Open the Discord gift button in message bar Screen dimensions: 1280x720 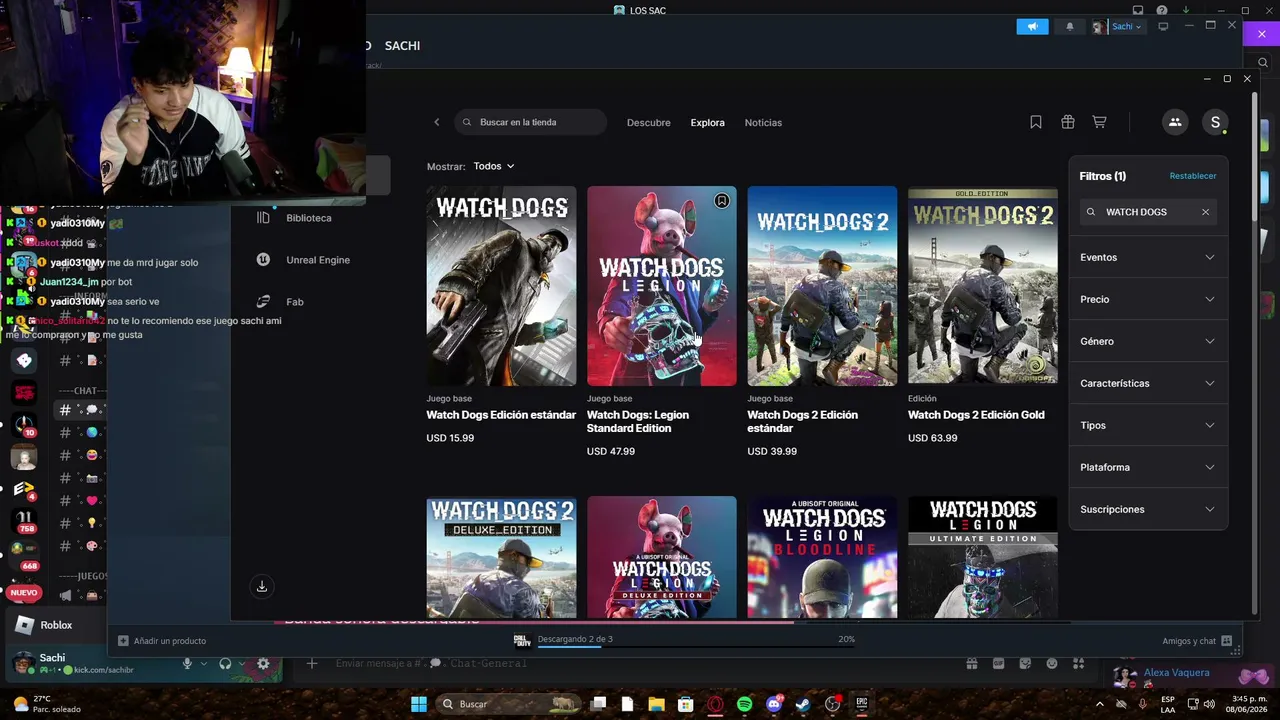pos(971,663)
